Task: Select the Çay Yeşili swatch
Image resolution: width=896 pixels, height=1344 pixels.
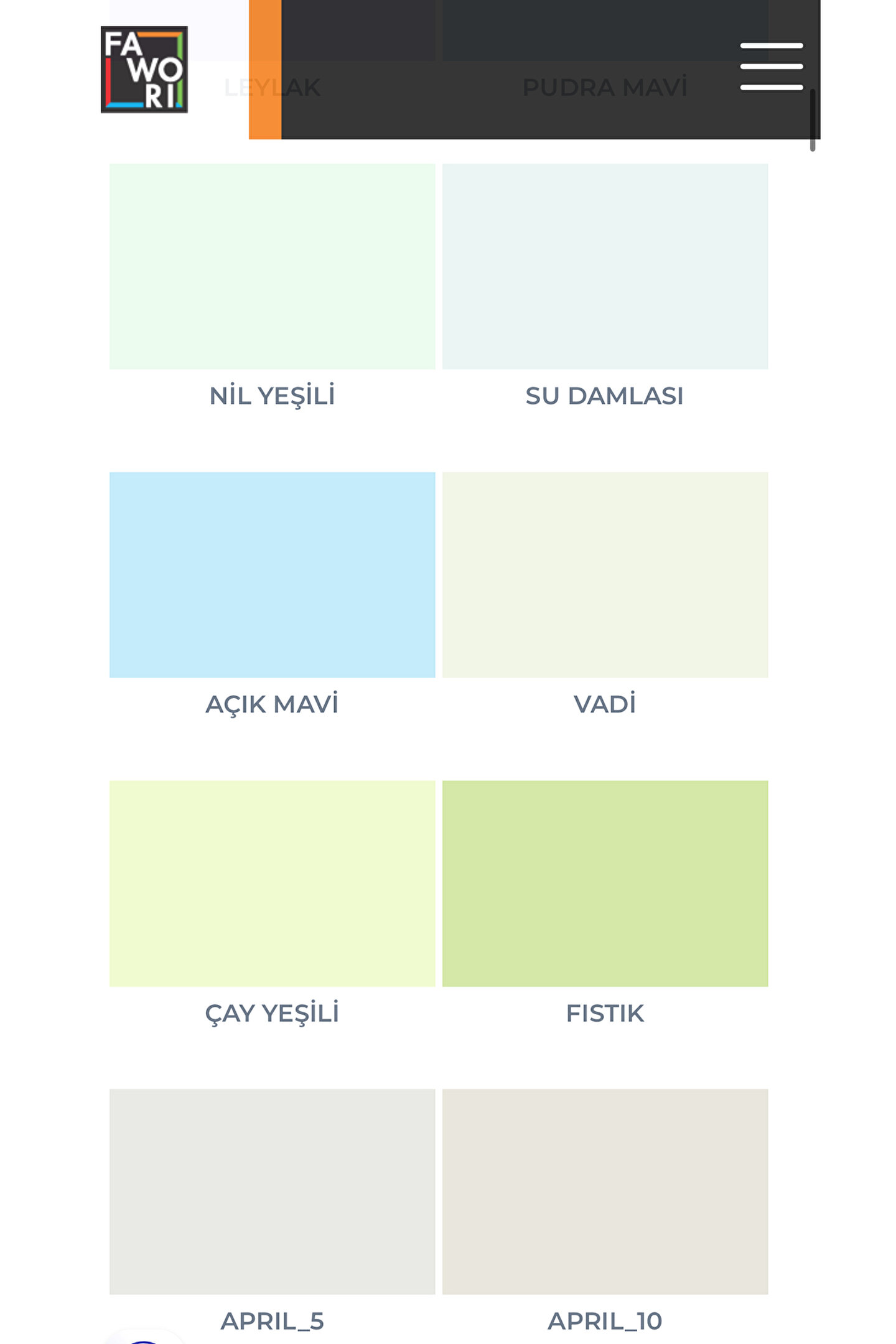Action: click(272, 884)
